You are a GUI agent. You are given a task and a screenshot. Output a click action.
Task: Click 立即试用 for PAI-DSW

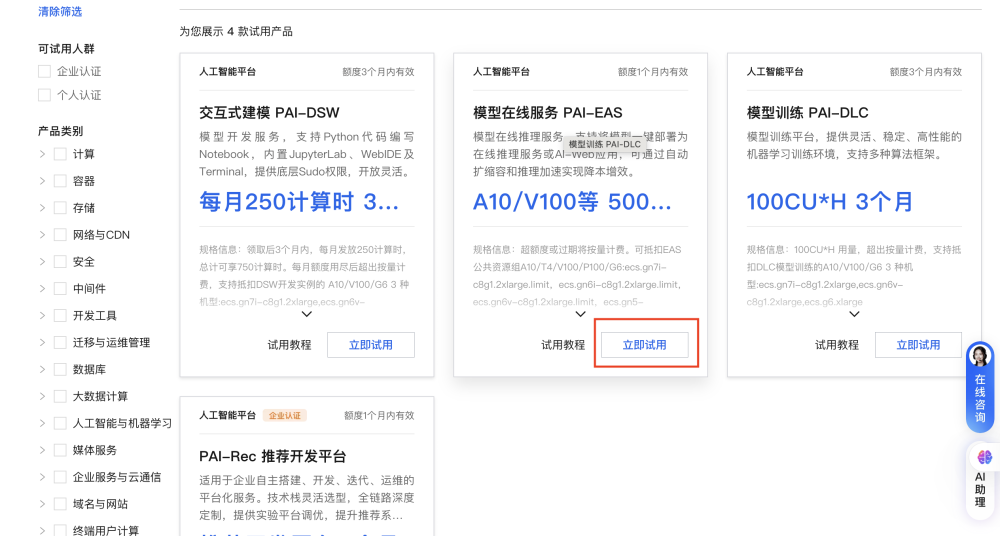pos(371,345)
